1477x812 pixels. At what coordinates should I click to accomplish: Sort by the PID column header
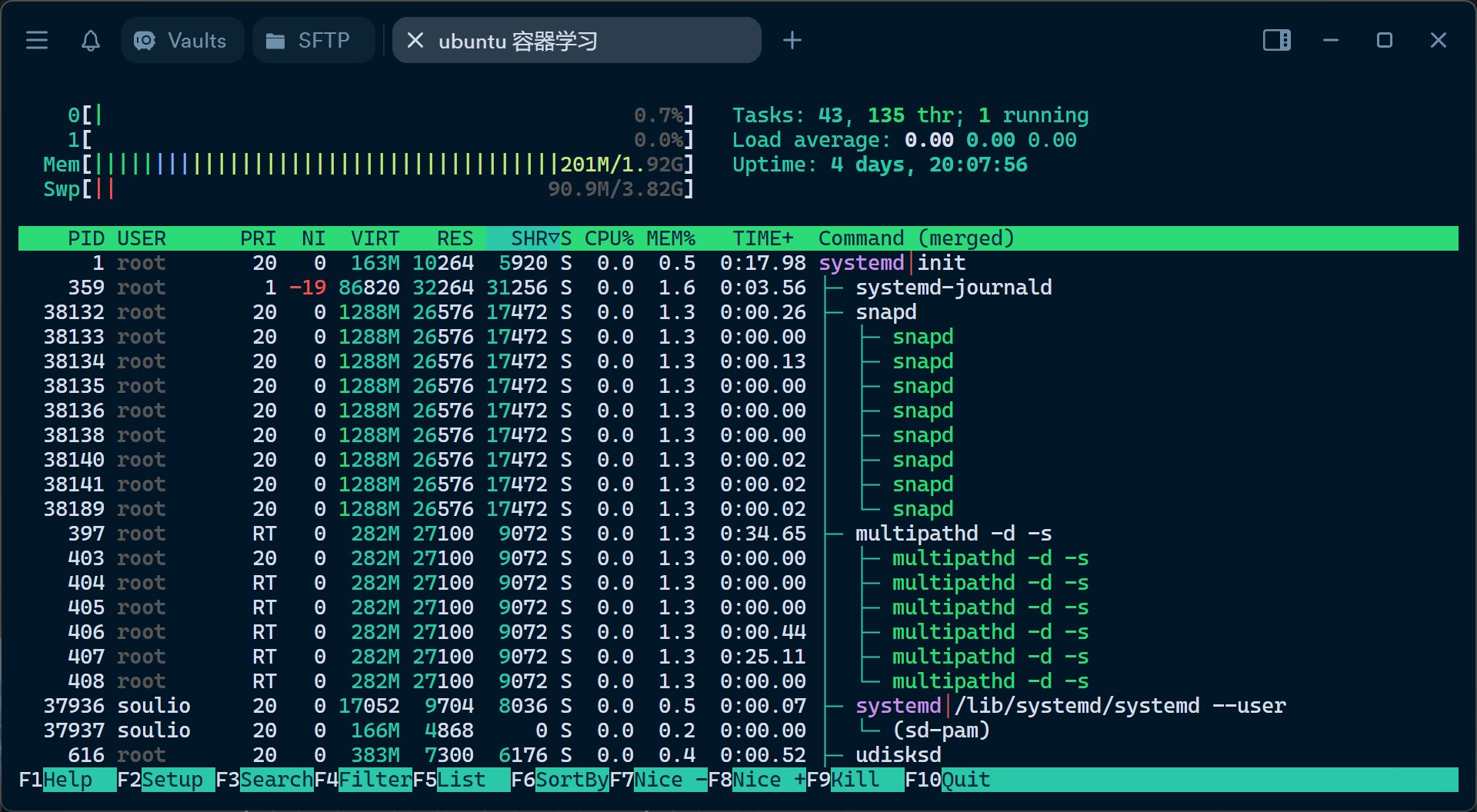86,238
